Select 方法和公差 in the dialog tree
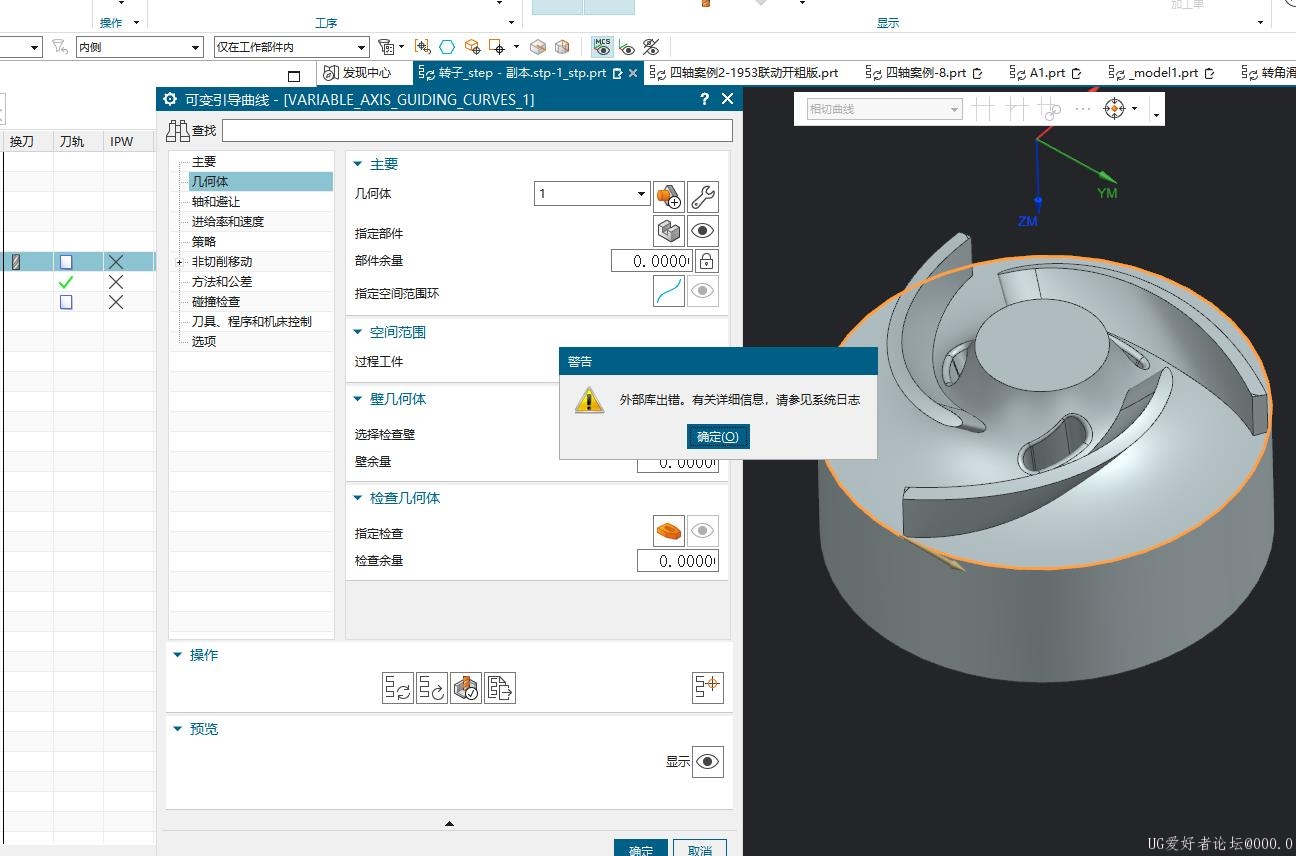The image size is (1296, 856). tap(222, 281)
